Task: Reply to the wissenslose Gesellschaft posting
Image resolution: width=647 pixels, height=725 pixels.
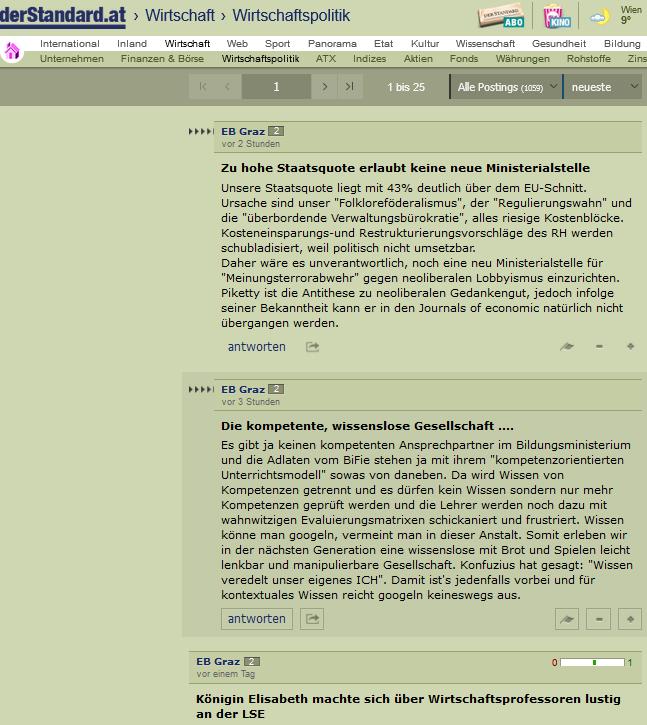Action: [x=257, y=619]
